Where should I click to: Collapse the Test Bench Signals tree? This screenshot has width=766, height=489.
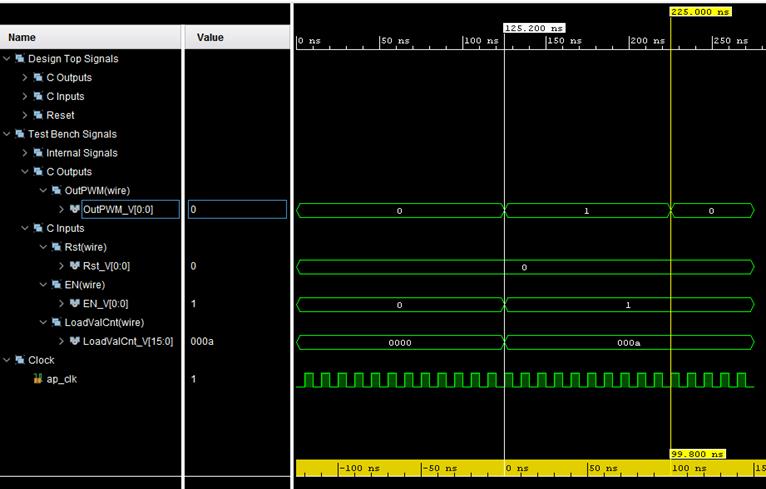[x=7, y=134]
